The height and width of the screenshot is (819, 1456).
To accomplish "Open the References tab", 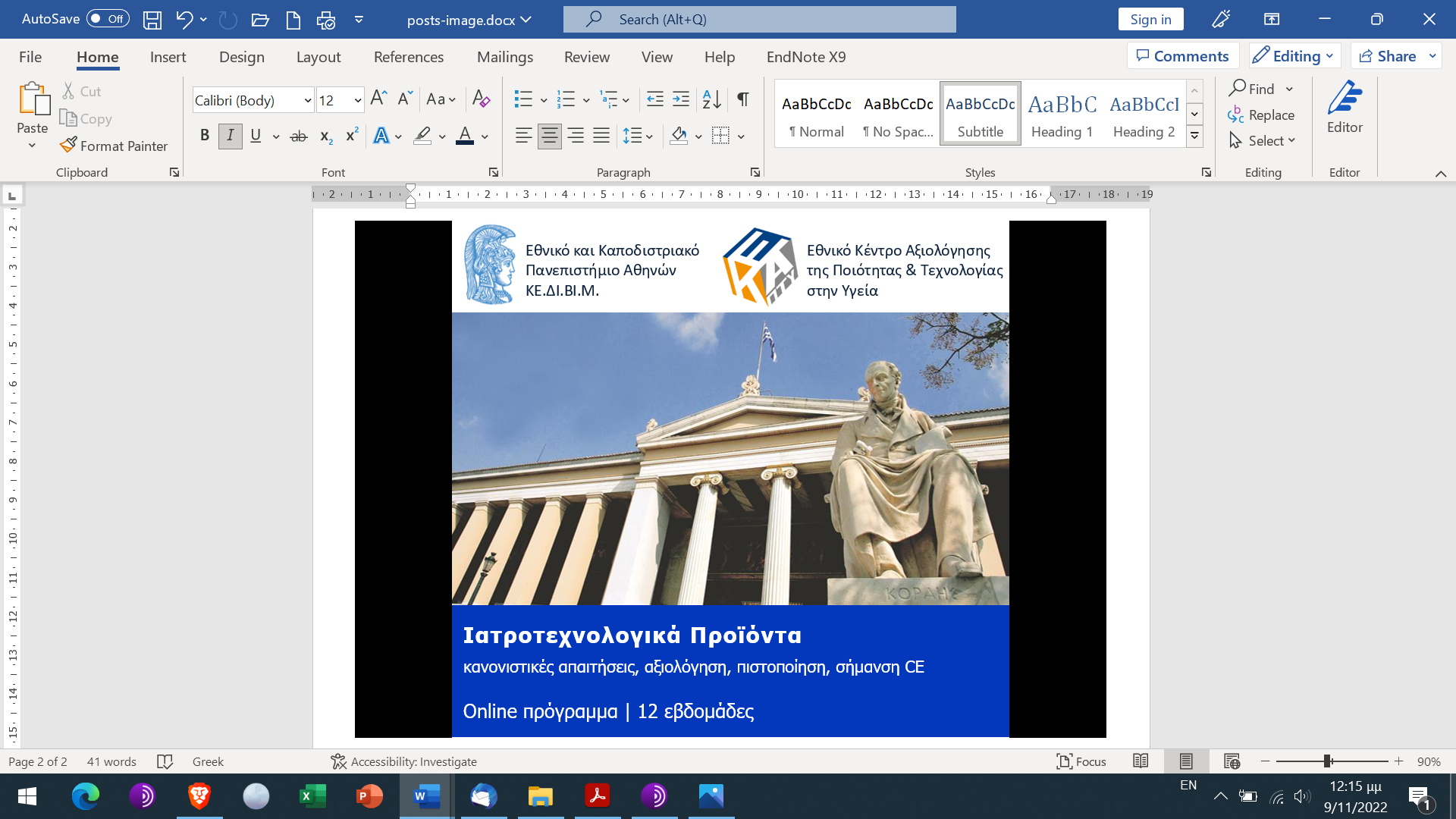I will pos(408,57).
